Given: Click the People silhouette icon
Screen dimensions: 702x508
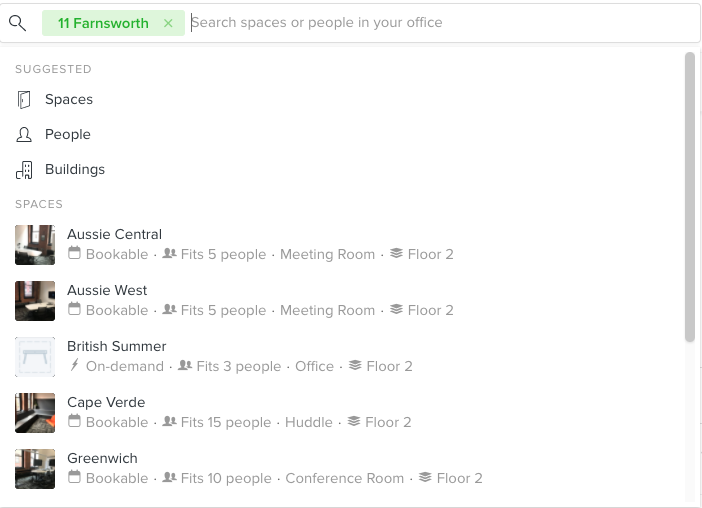Looking at the screenshot, I should 24,134.
